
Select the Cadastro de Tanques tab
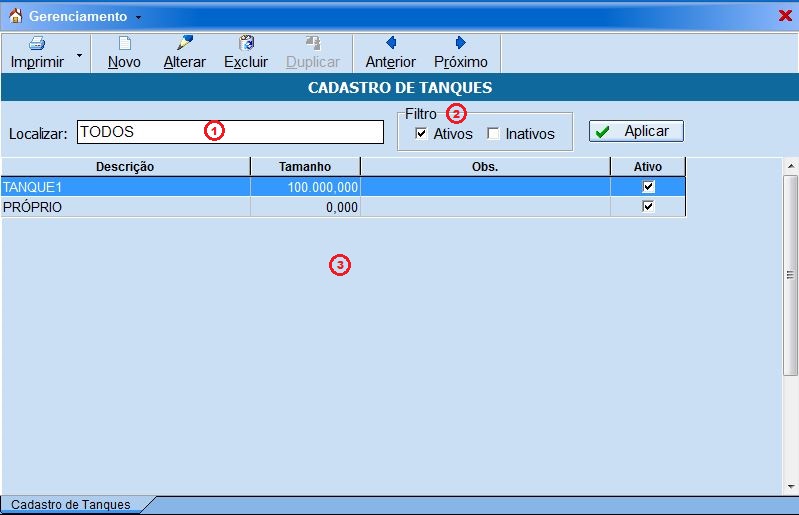pyautogui.click(x=70, y=505)
